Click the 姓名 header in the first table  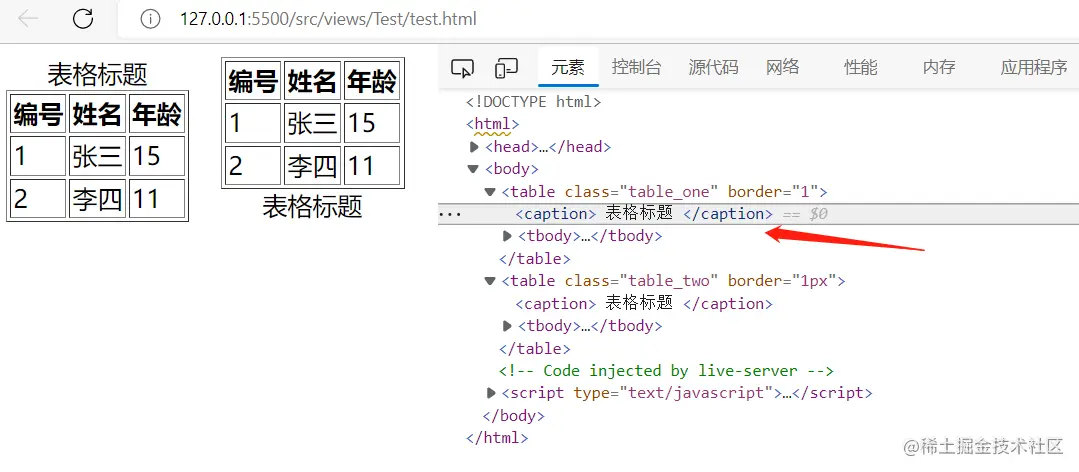97,114
